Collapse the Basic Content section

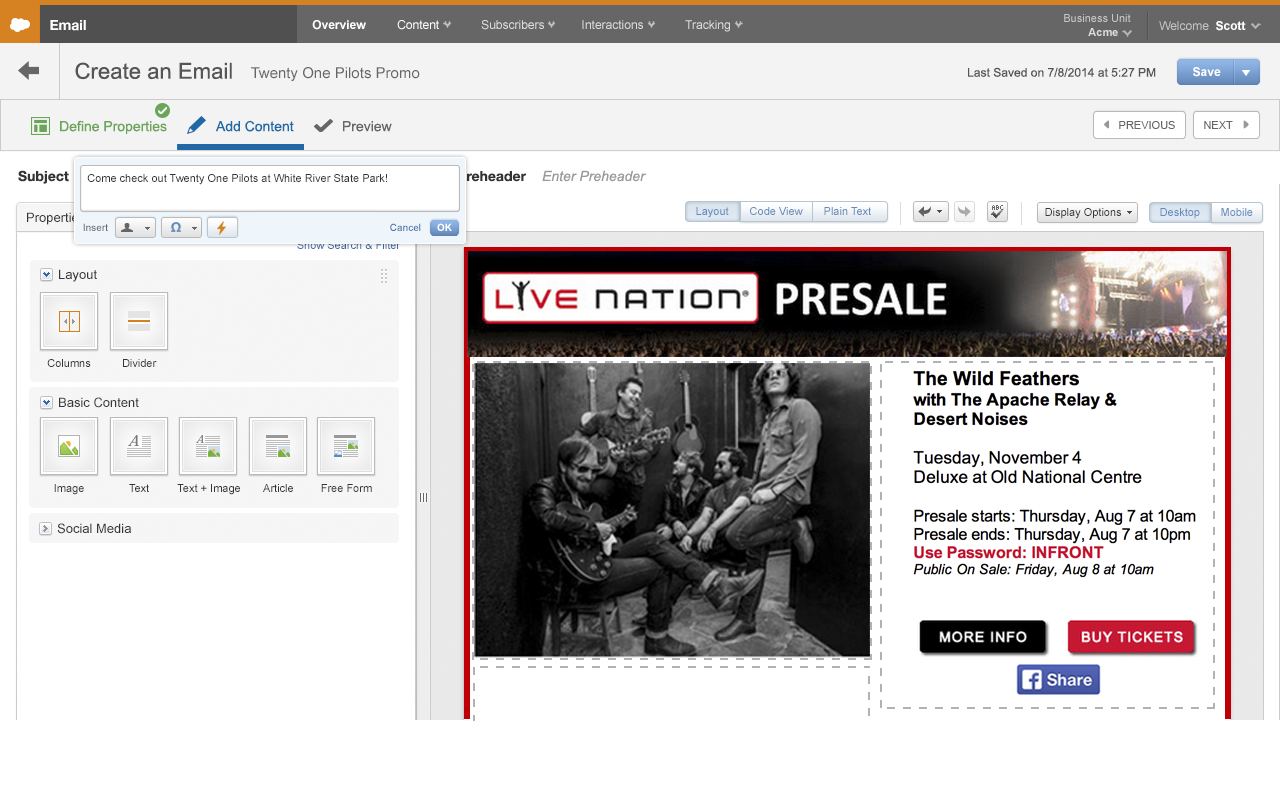click(46, 403)
